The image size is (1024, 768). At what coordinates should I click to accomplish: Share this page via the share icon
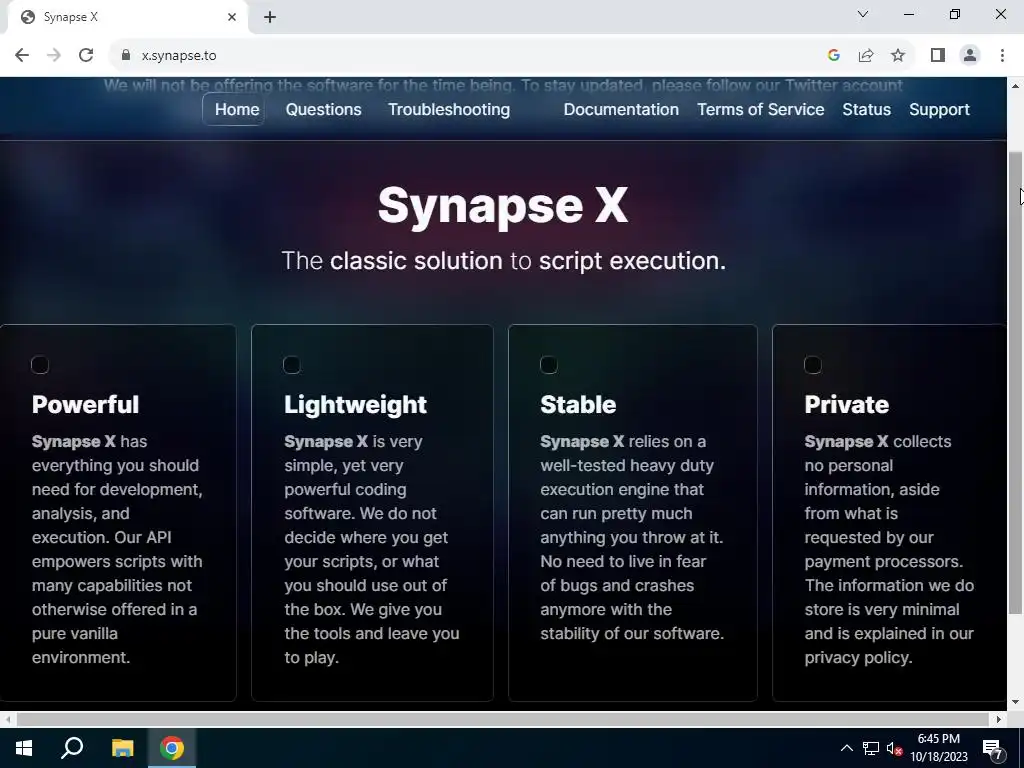coord(866,56)
